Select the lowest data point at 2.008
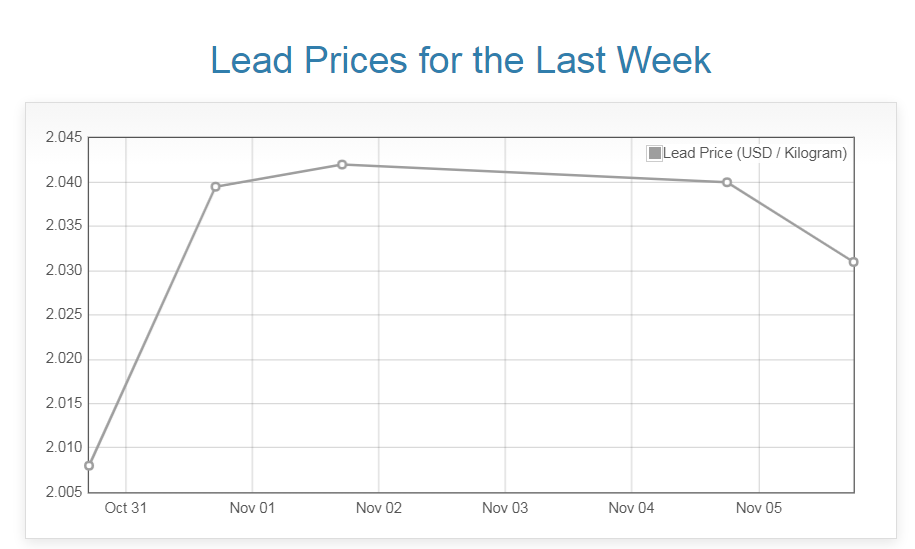The image size is (915, 549). [x=89, y=466]
